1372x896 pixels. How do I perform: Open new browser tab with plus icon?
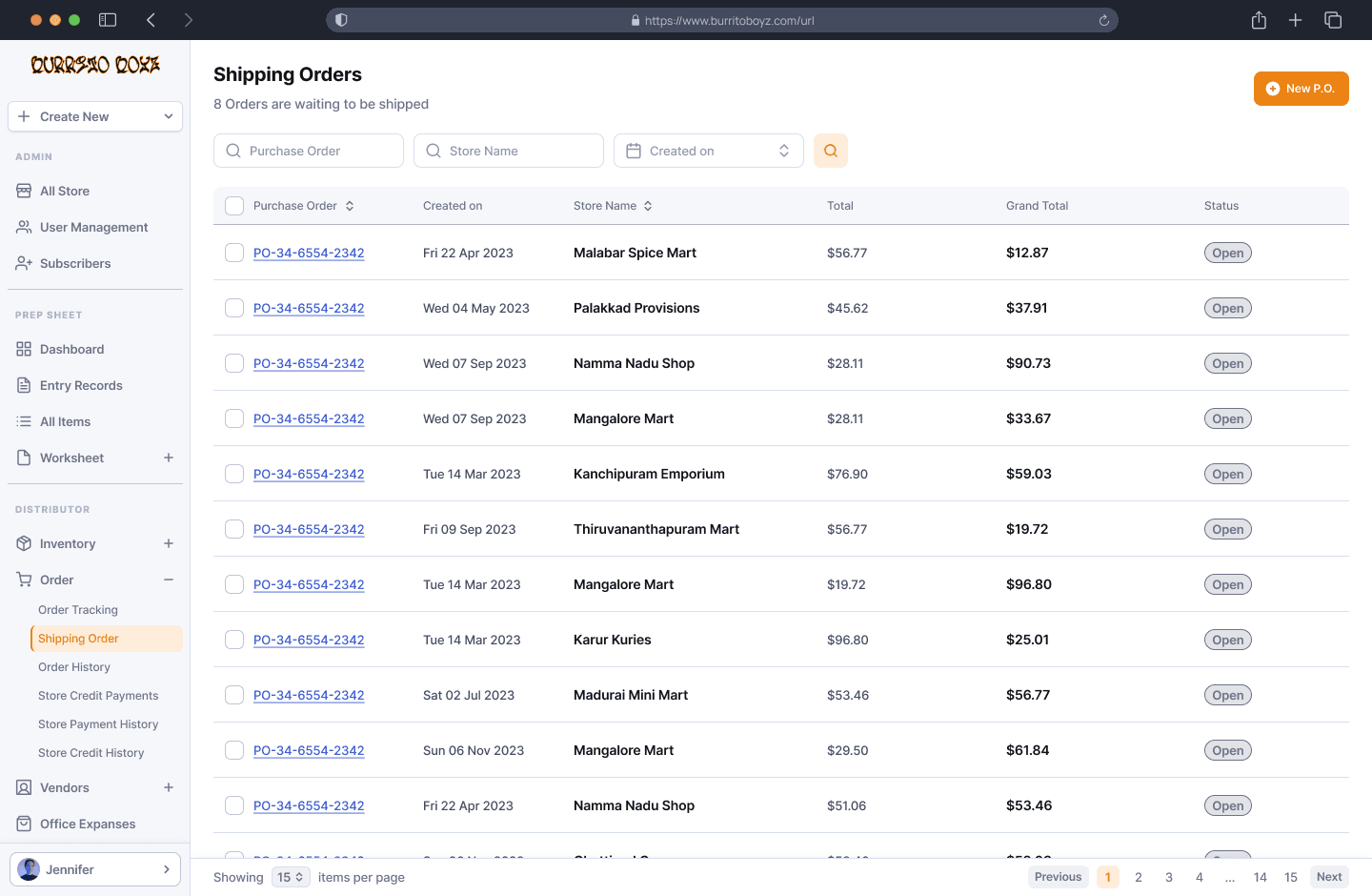[1296, 20]
